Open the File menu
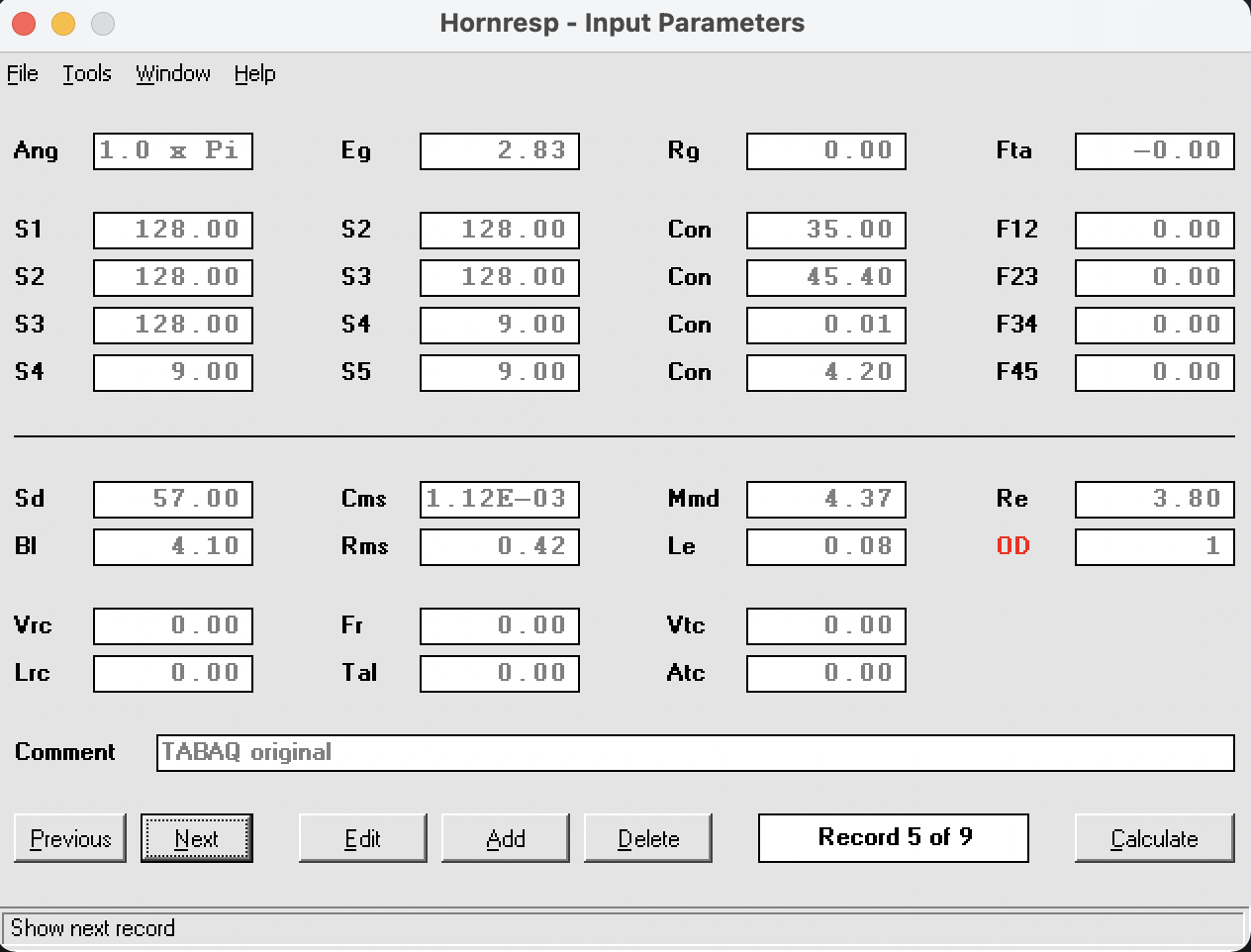 point(23,74)
